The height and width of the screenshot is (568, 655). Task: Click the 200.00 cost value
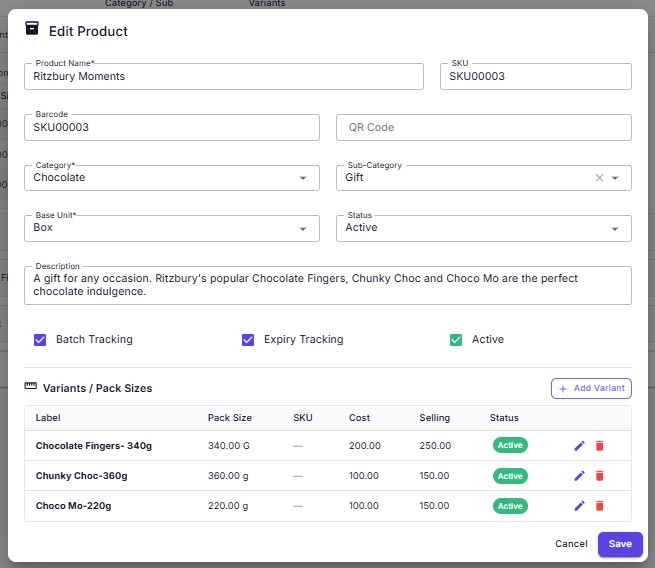coord(365,446)
